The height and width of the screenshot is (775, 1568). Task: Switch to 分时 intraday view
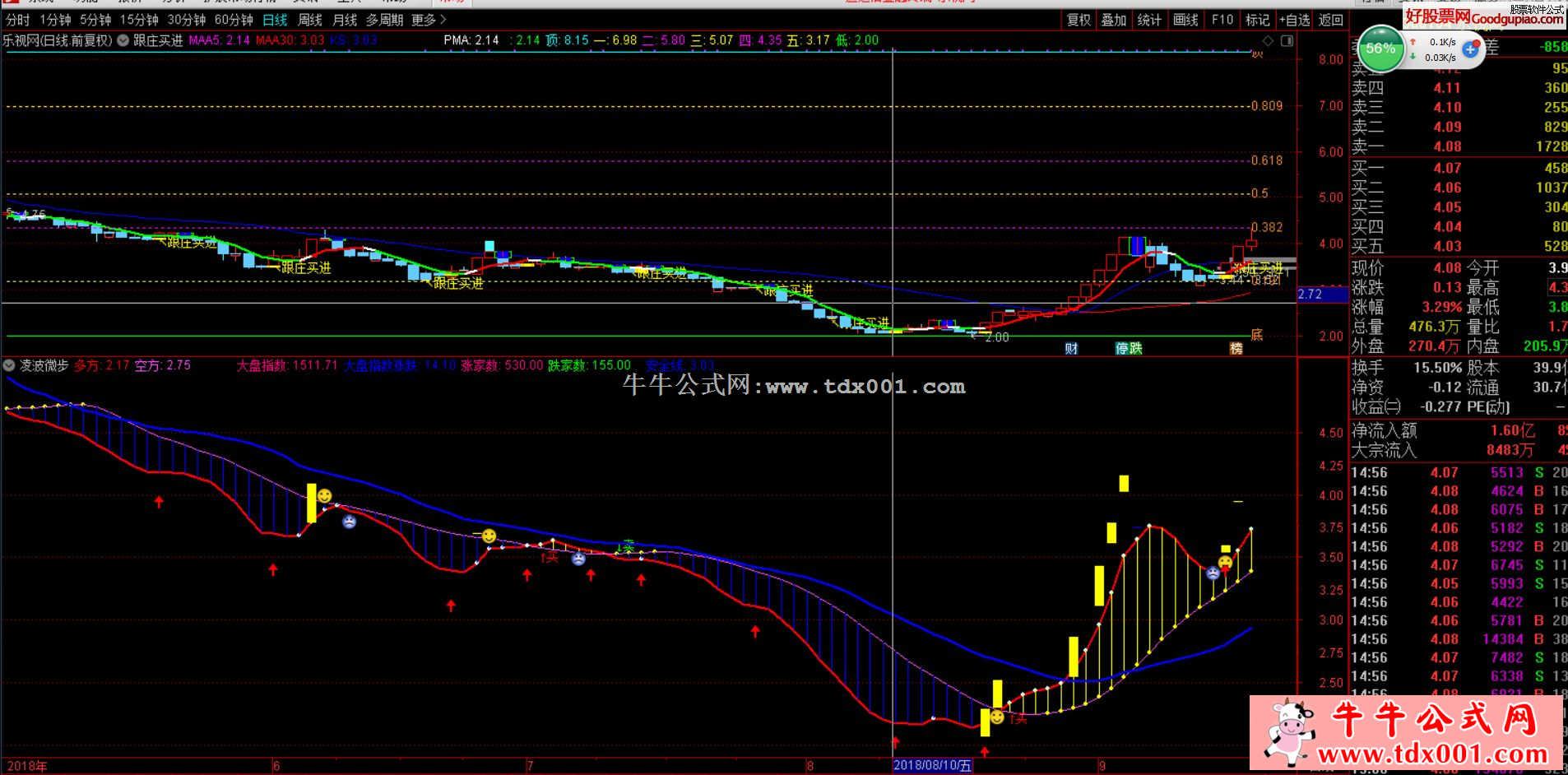[x=17, y=20]
